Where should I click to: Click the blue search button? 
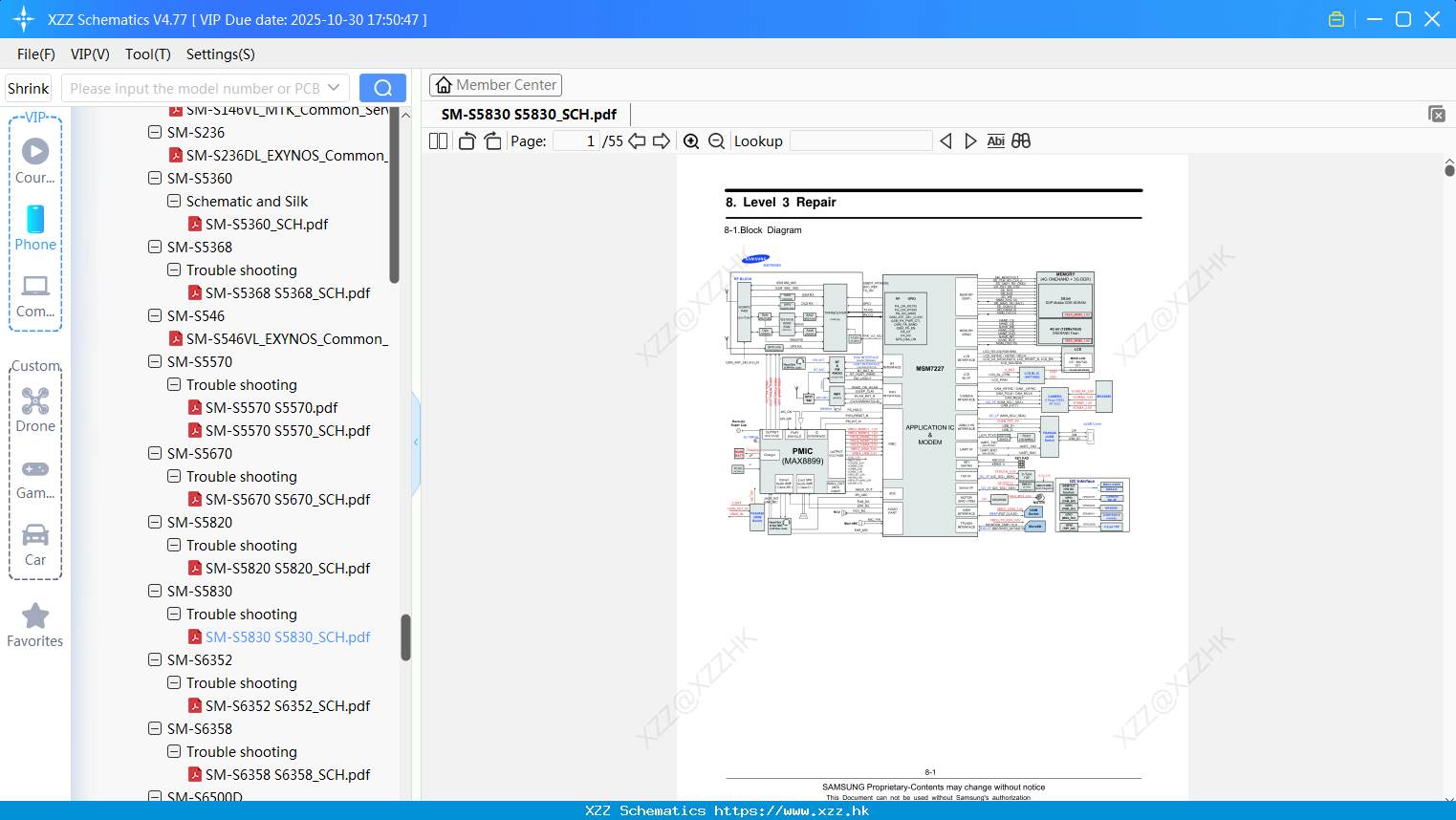click(382, 88)
